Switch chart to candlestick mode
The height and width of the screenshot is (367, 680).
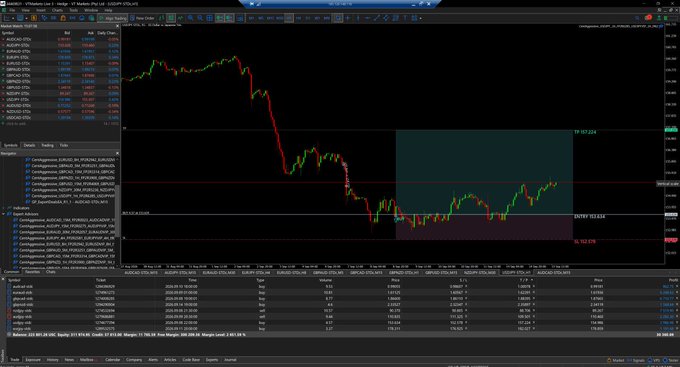tap(171, 18)
